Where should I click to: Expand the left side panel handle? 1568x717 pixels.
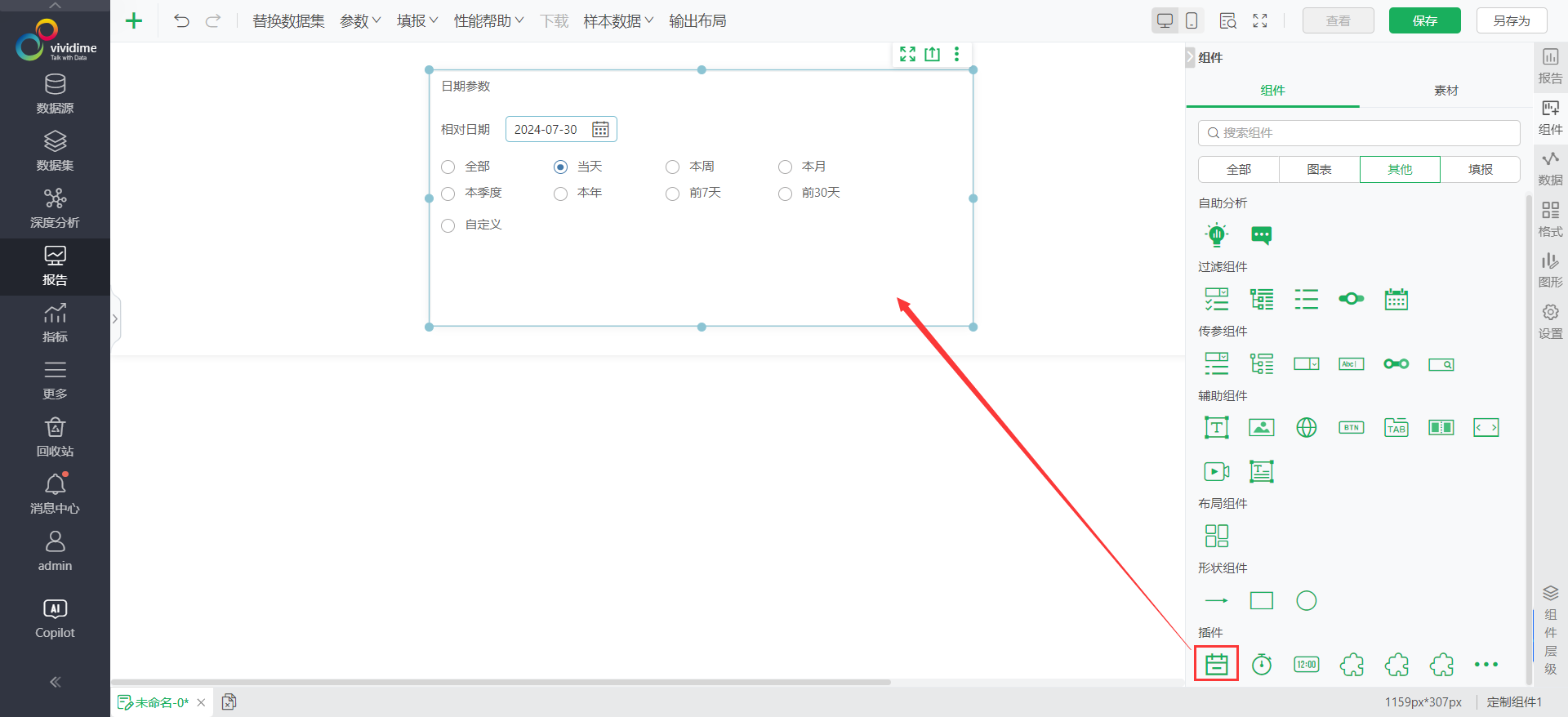115,319
